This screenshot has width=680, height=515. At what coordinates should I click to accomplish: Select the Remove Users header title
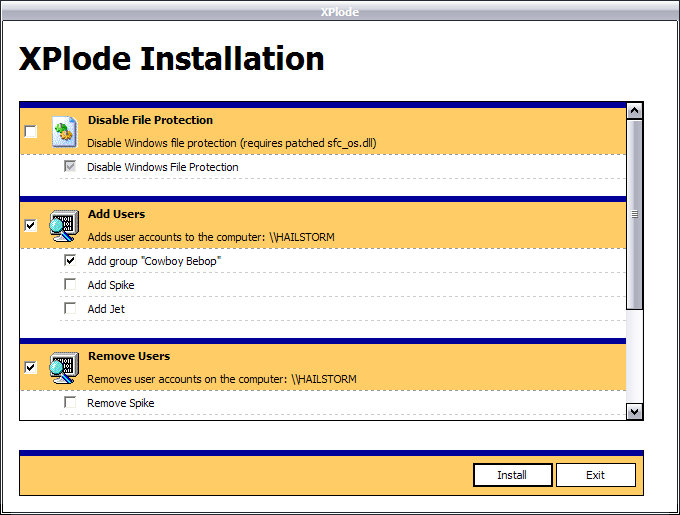click(x=129, y=356)
